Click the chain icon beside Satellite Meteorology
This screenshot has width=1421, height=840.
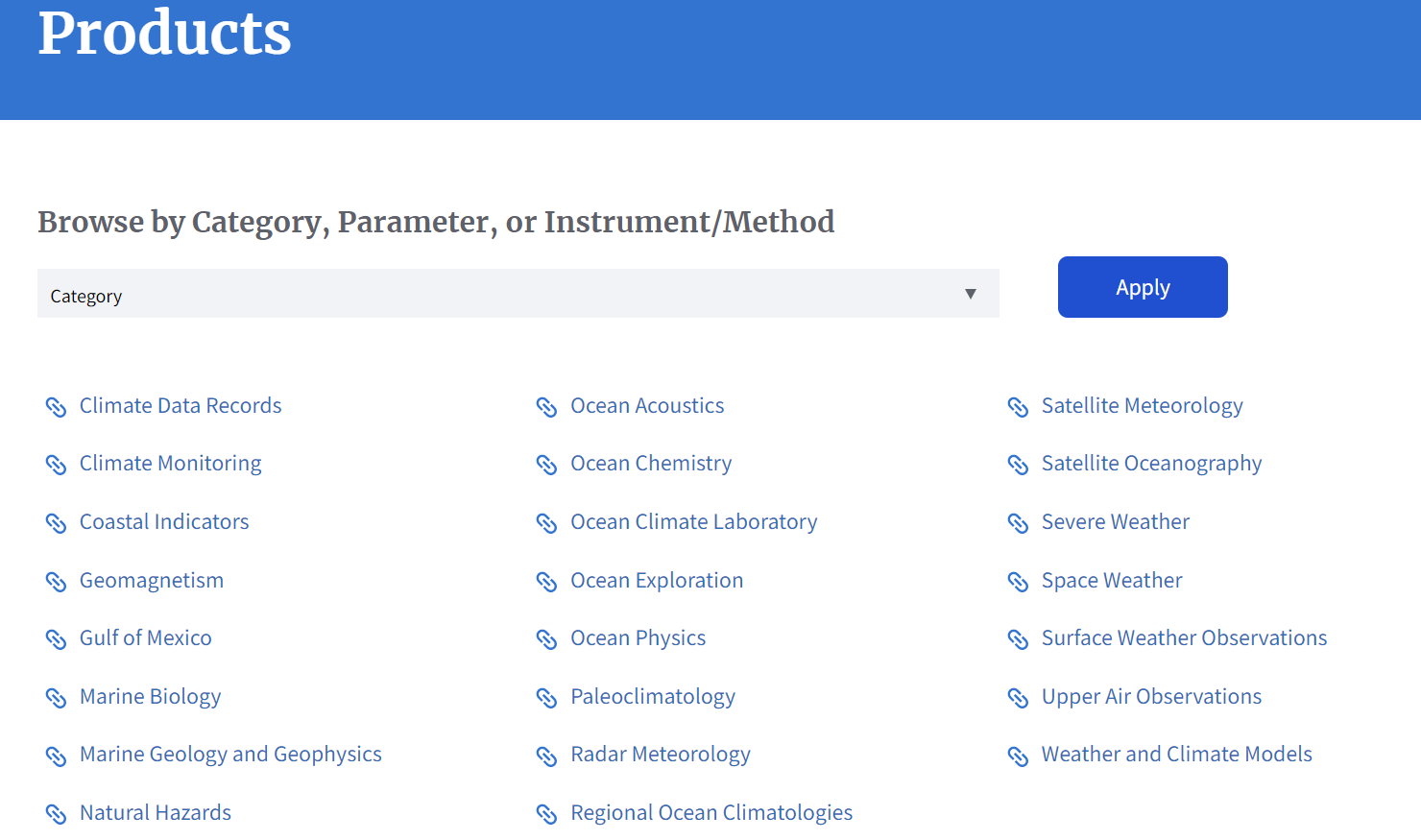1018,407
